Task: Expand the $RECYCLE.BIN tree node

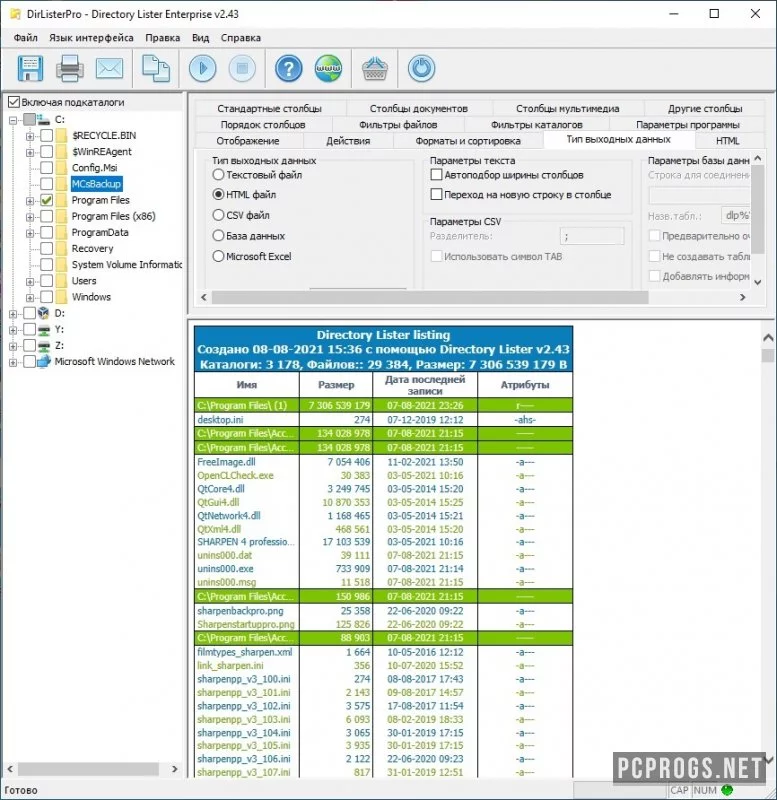Action: [30, 136]
